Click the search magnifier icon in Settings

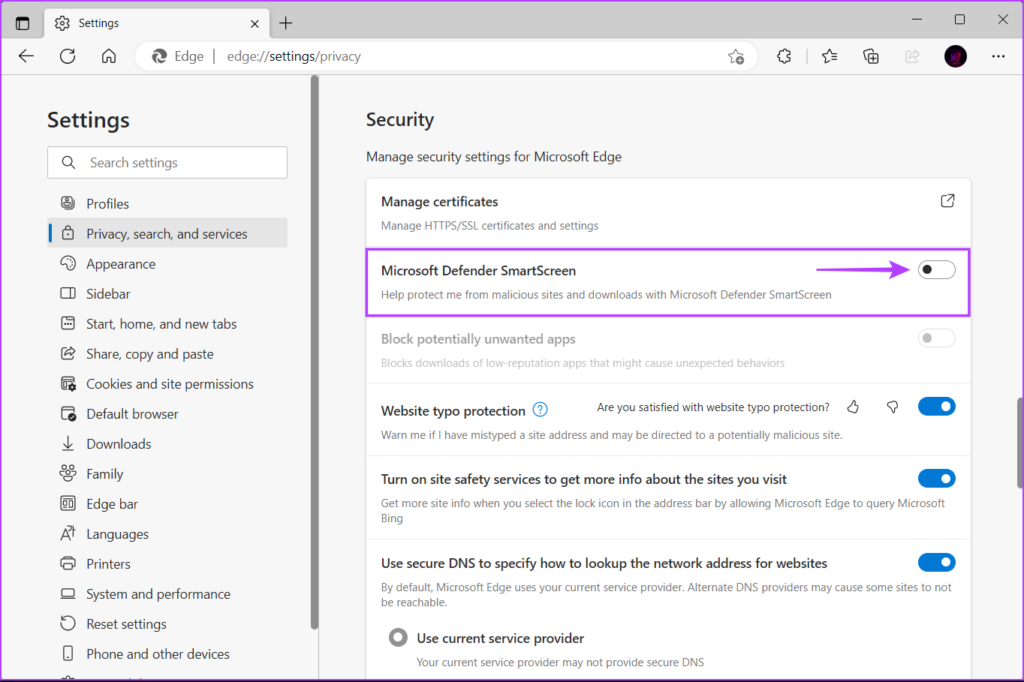tap(69, 162)
